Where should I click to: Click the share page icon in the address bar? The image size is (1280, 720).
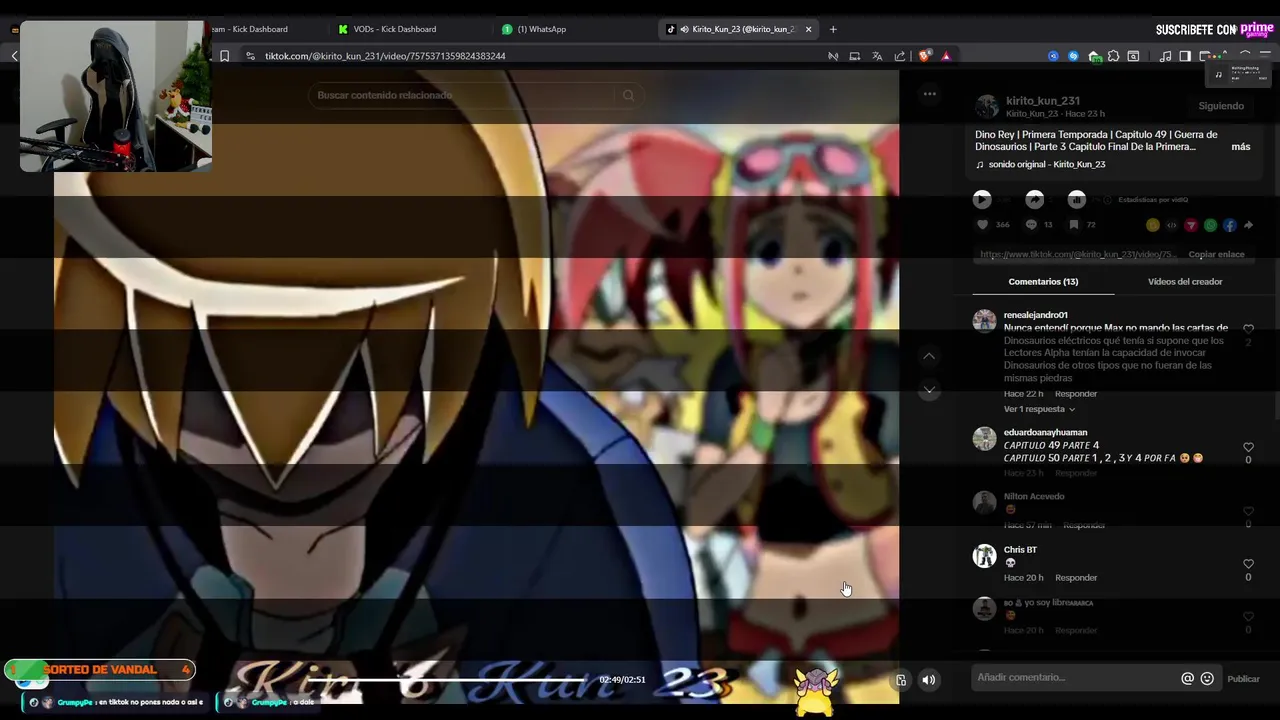[x=900, y=56]
